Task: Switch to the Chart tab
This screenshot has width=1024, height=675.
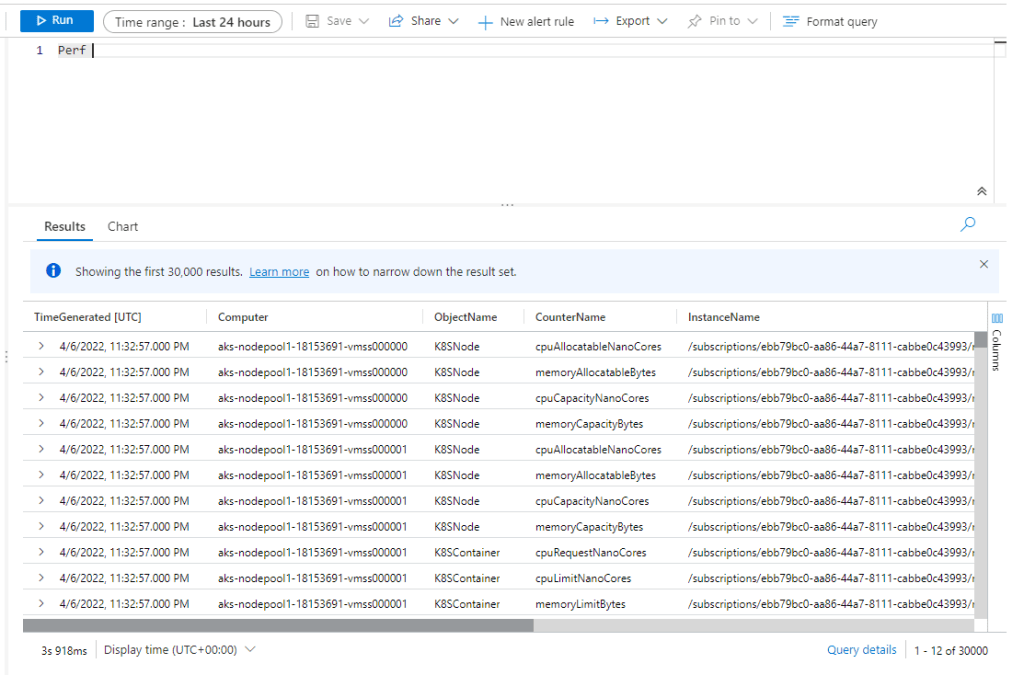Action: click(x=123, y=226)
